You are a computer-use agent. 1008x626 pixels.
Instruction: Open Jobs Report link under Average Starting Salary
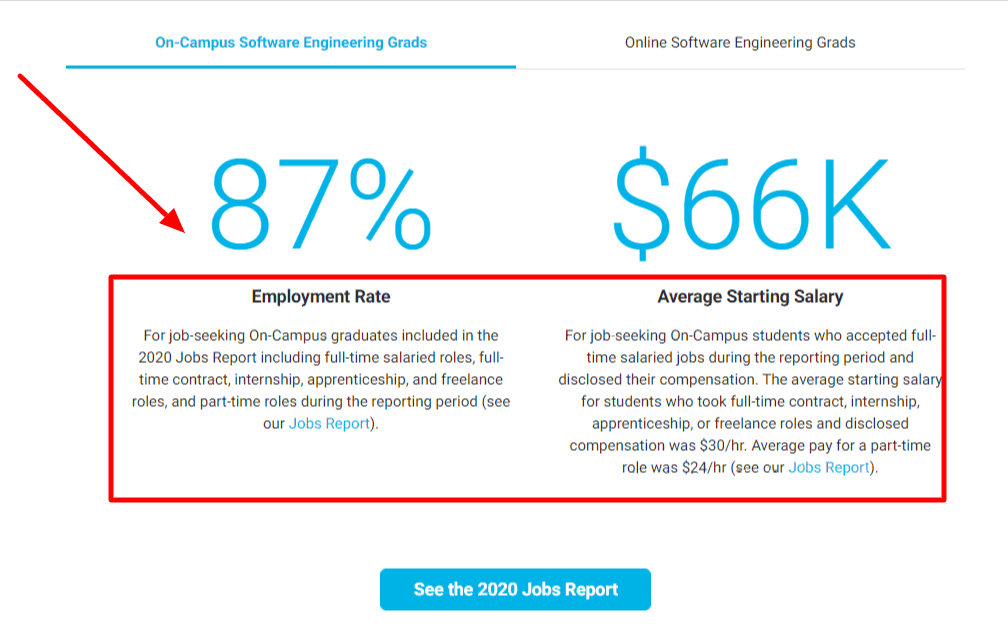829,468
